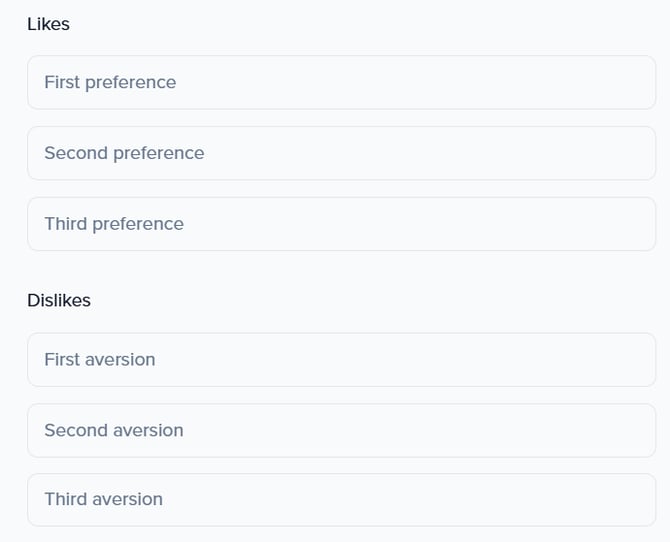Select the Third preference input field

(x=341, y=224)
